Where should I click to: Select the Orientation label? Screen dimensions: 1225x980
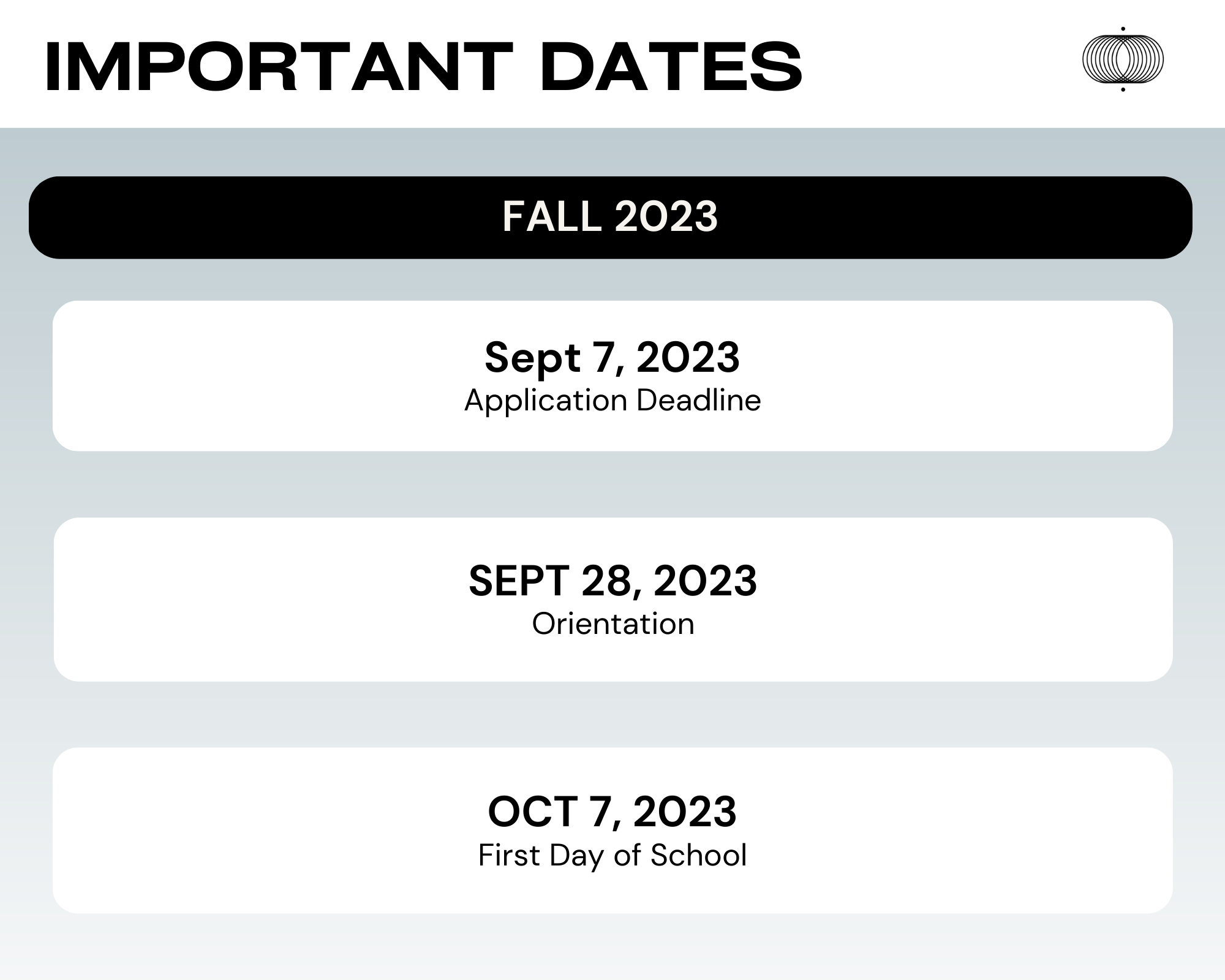click(x=613, y=624)
